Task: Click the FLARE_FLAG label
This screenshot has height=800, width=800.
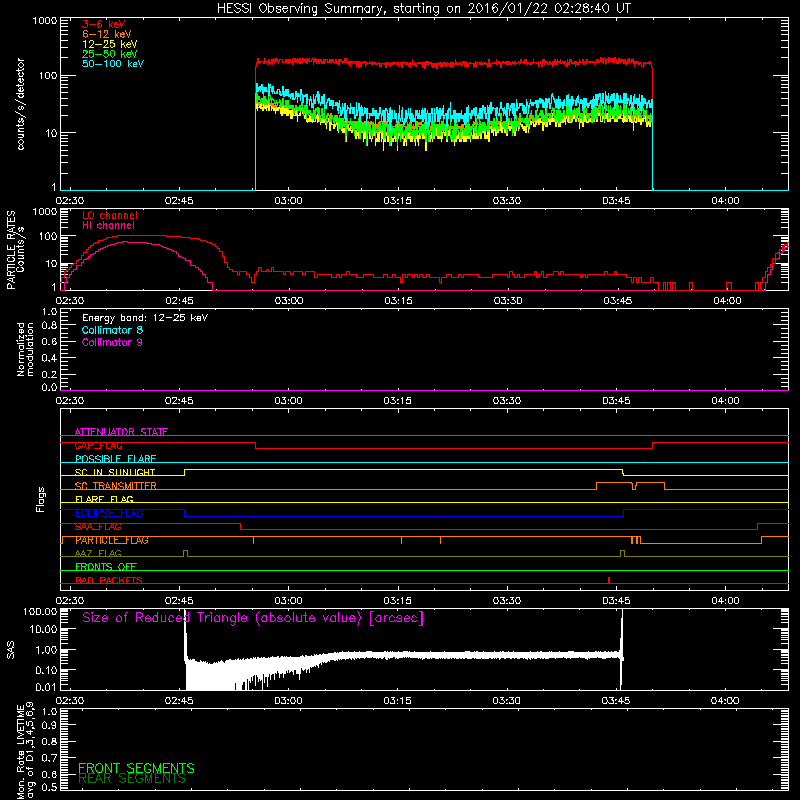Action: click(104, 499)
